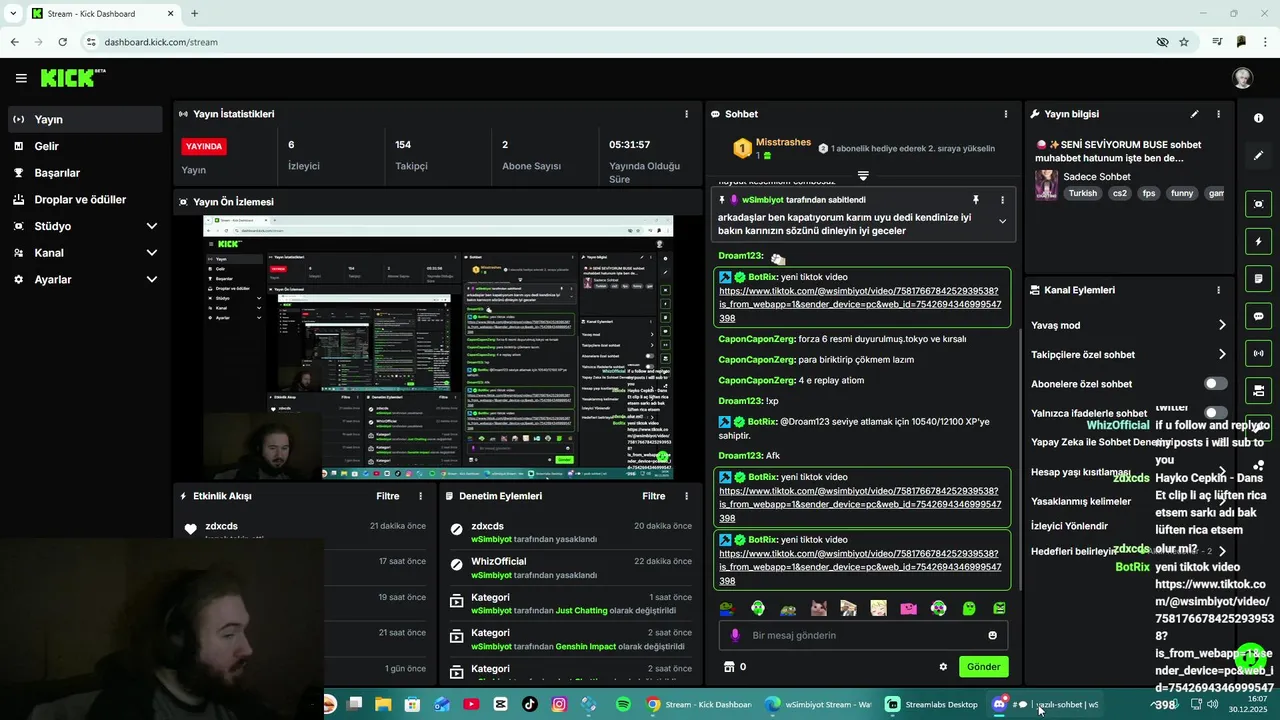Click the Turkish stream tag

tap(1082, 193)
